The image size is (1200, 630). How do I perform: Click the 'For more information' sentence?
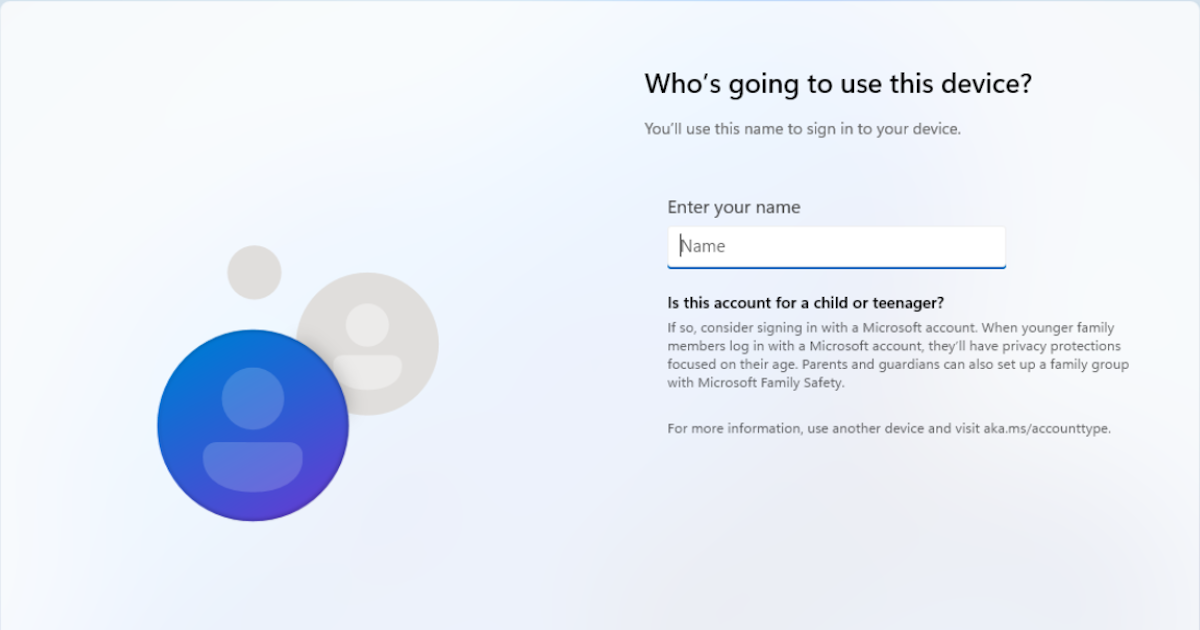point(888,428)
